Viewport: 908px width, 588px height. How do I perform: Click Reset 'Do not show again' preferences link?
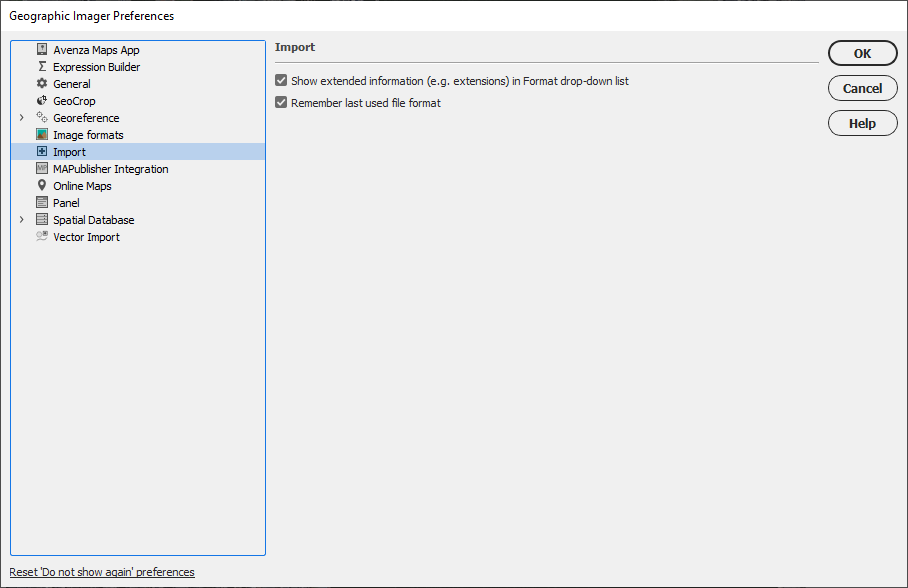[x=102, y=572]
